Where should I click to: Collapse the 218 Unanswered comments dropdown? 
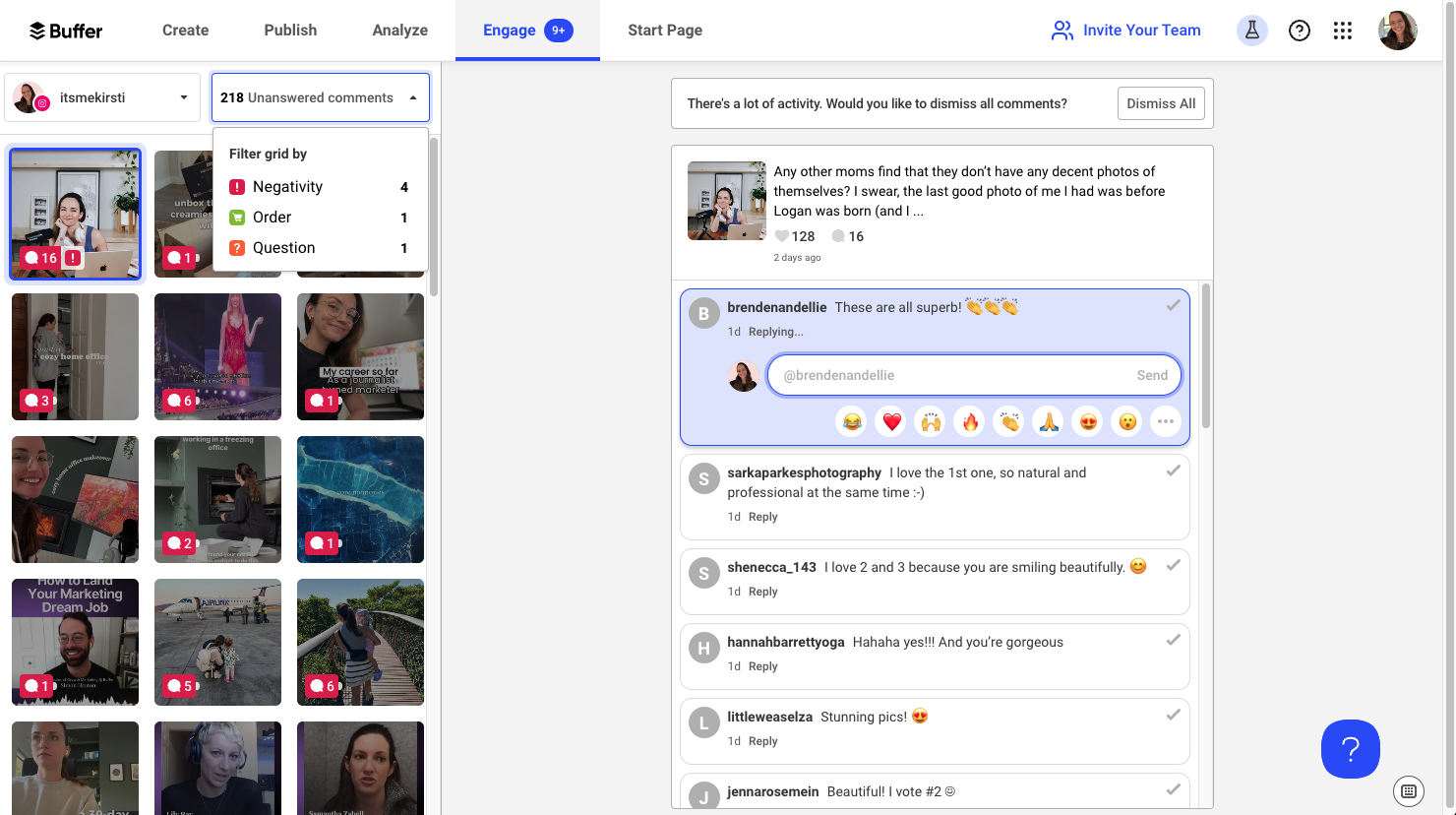click(x=321, y=97)
